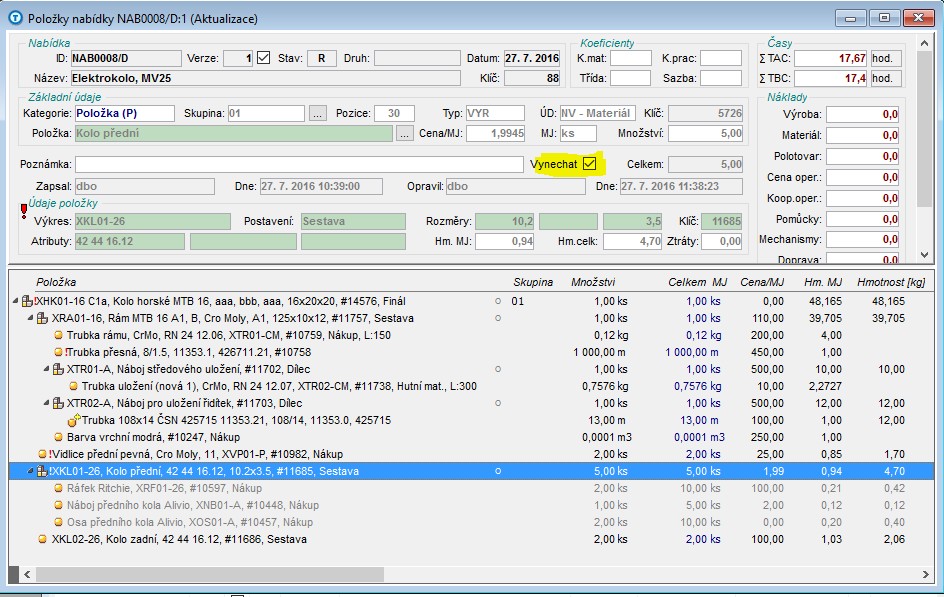Viewport: 944px width, 597px height.
Task: Collapse the XRA01-16 Rám MTB tree node
Action: point(30,318)
